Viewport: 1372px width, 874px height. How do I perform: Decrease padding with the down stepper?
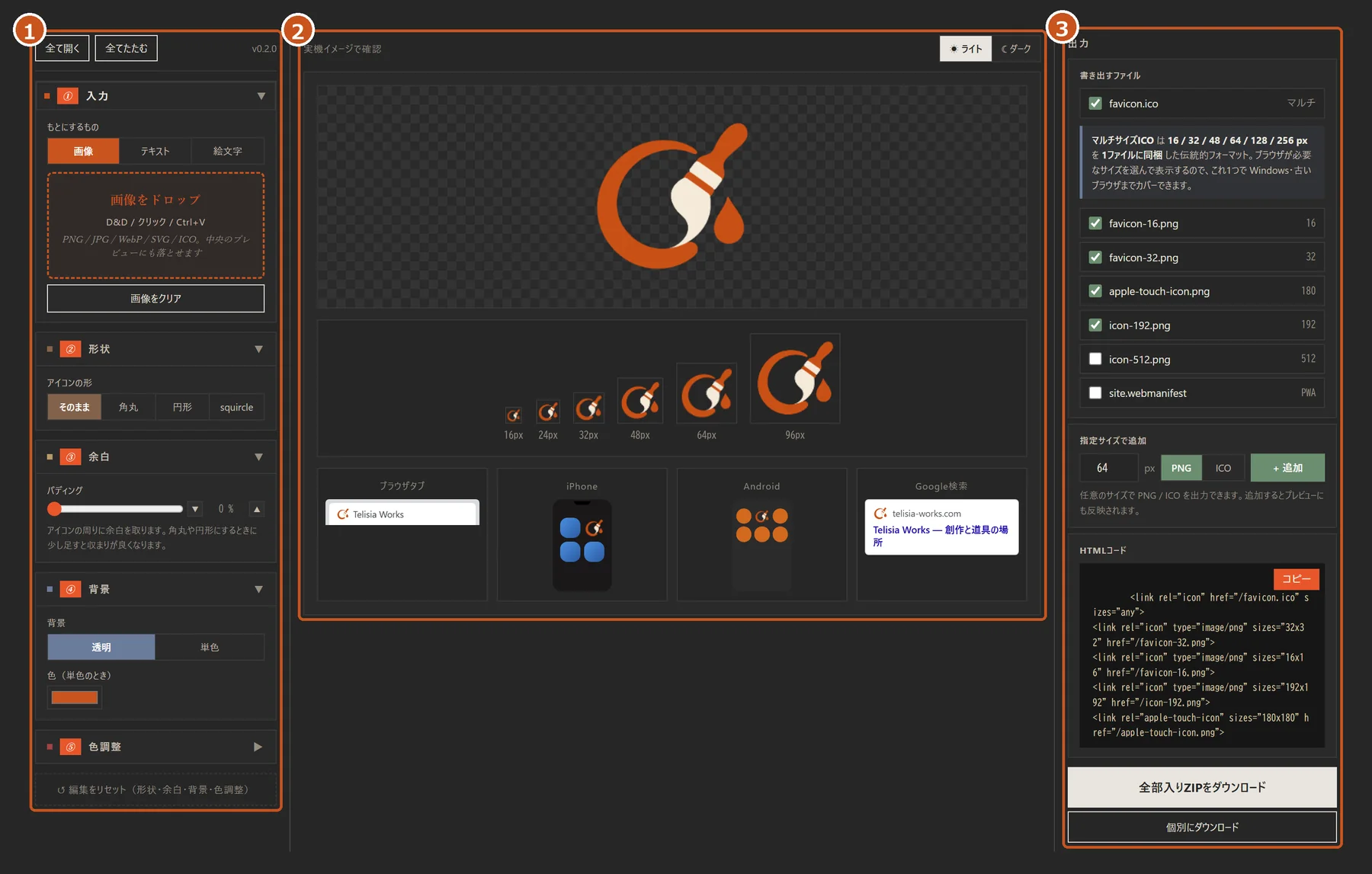[196, 509]
